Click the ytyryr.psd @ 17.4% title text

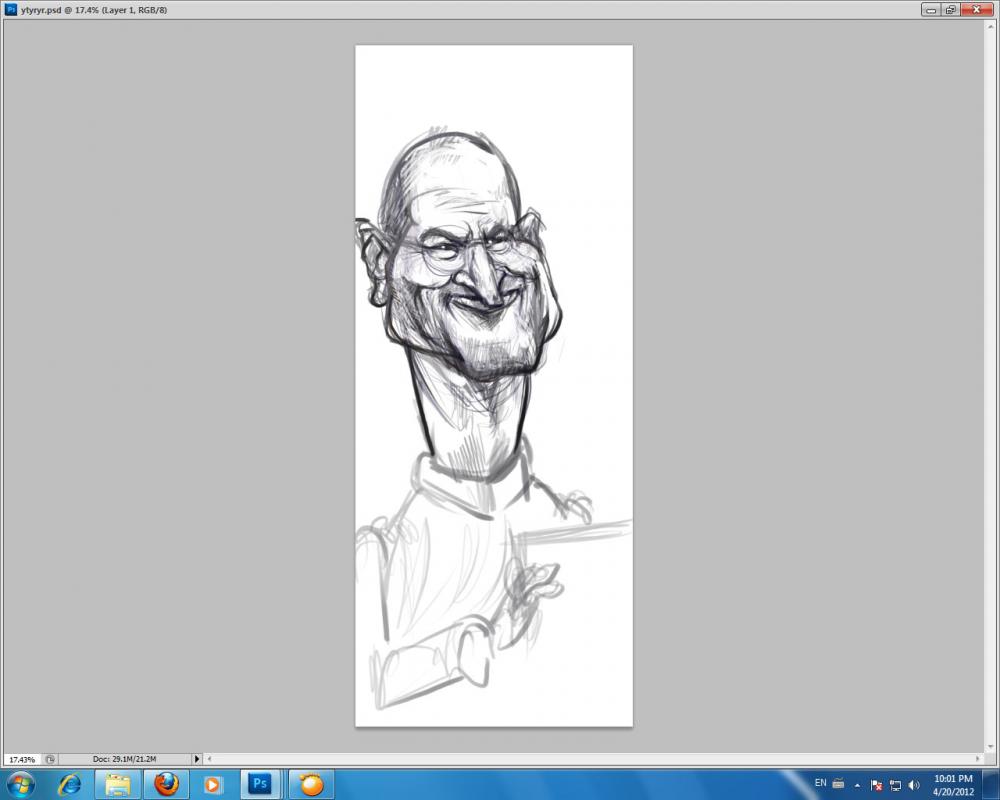pyautogui.click(x=94, y=10)
